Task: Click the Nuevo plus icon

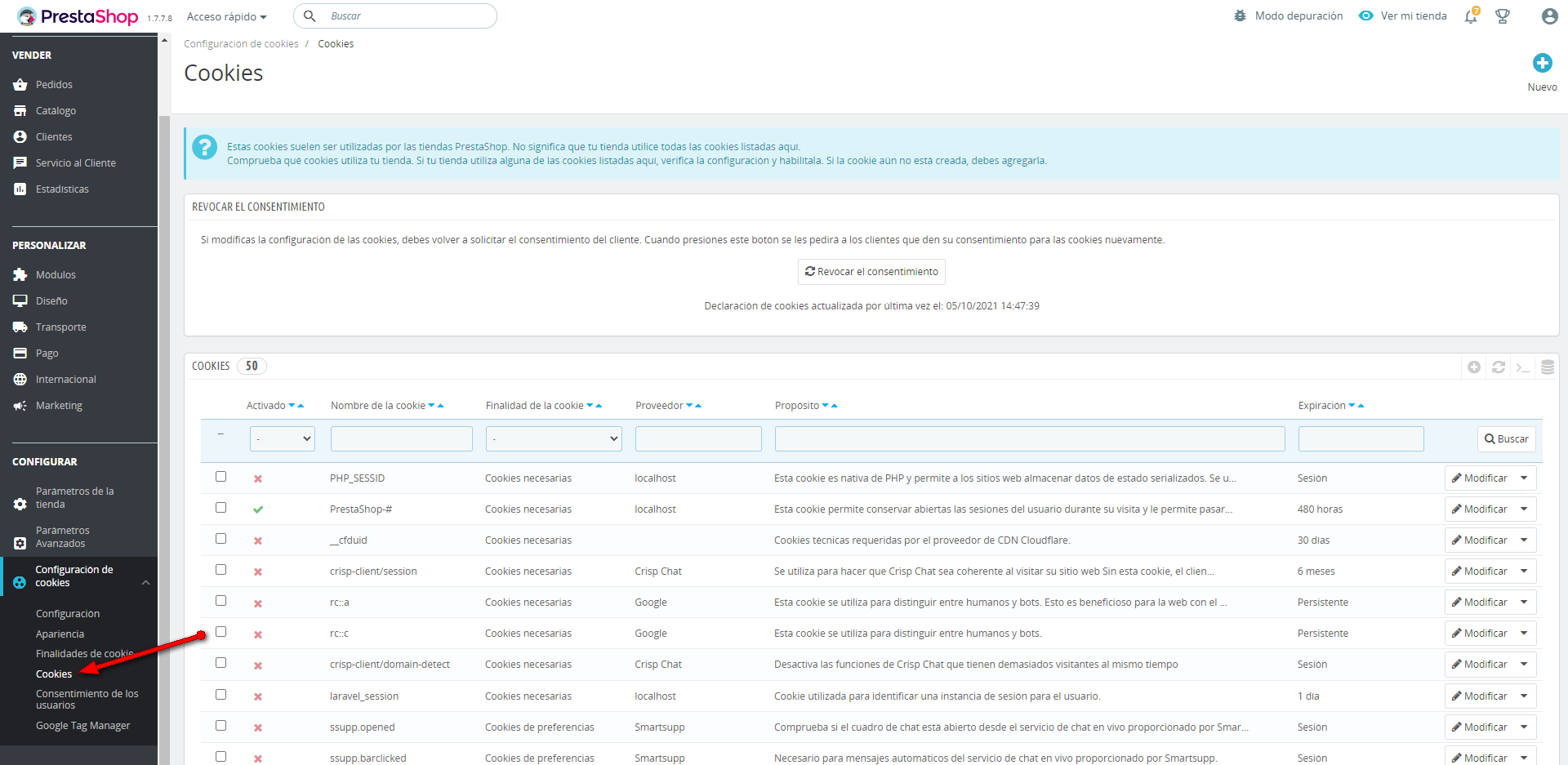Action: pos(1542,63)
